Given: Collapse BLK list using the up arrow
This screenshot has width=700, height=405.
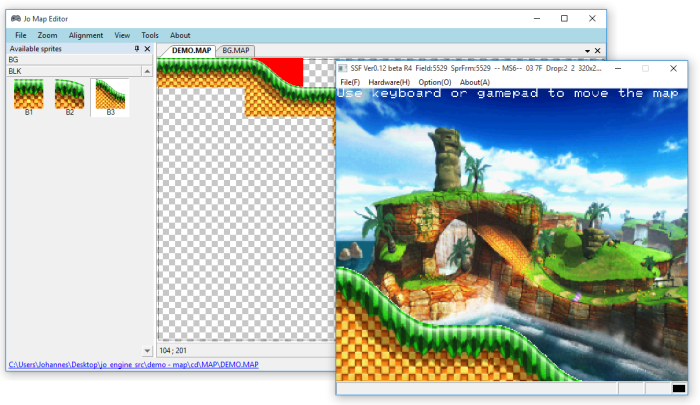Looking at the screenshot, I should [x=147, y=71].
